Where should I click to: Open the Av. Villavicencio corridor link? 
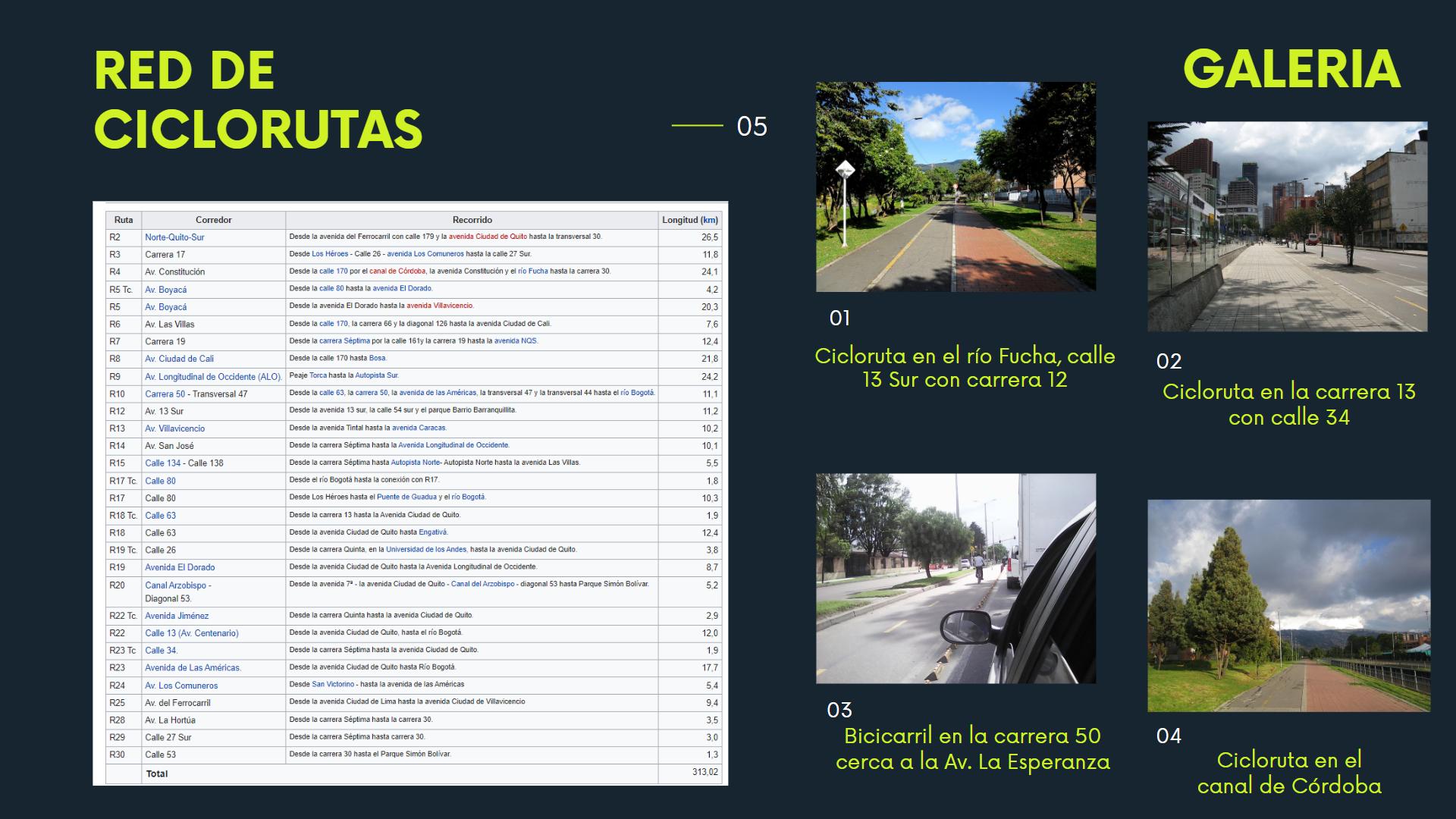click(174, 428)
